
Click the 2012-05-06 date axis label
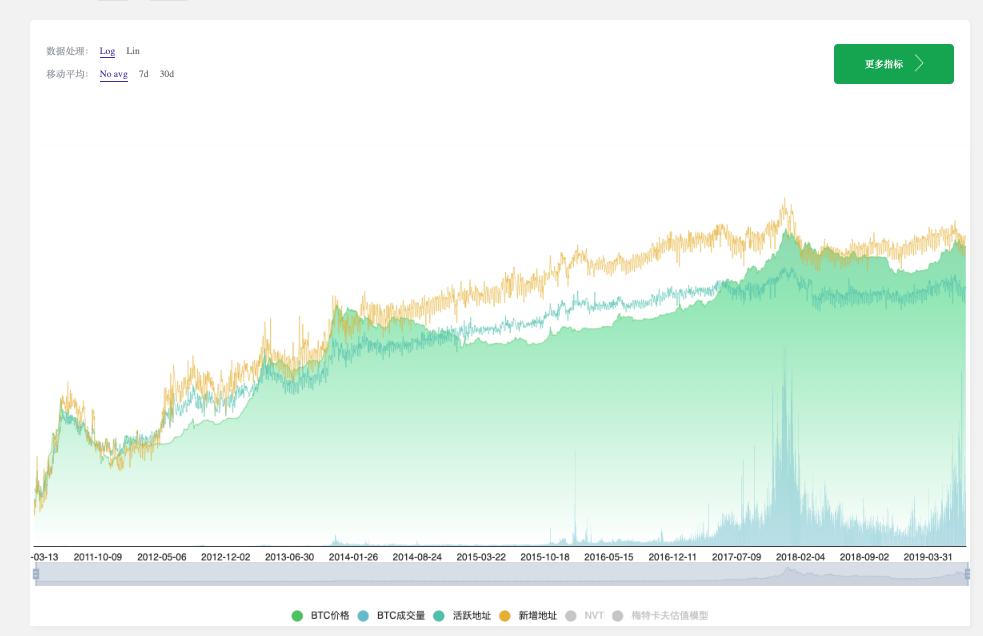click(161, 557)
